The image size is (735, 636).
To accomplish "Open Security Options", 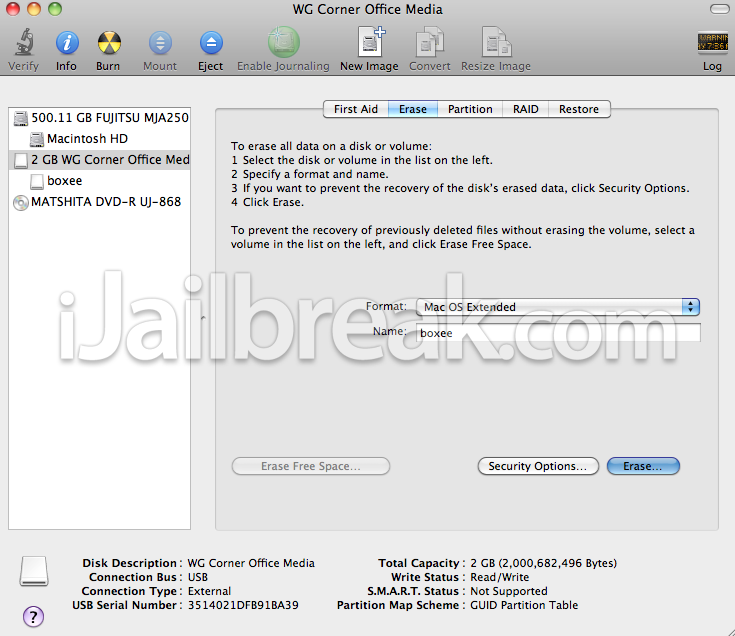I will pos(538,466).
